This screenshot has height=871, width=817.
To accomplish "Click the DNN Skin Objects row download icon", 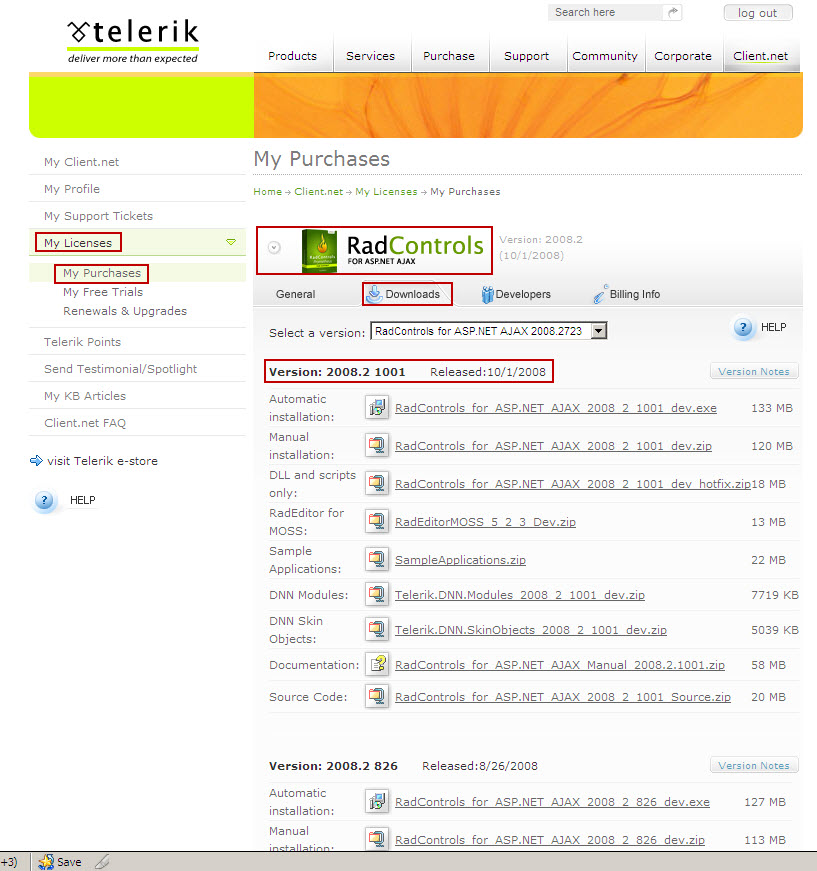I will (x=377, y=630).
